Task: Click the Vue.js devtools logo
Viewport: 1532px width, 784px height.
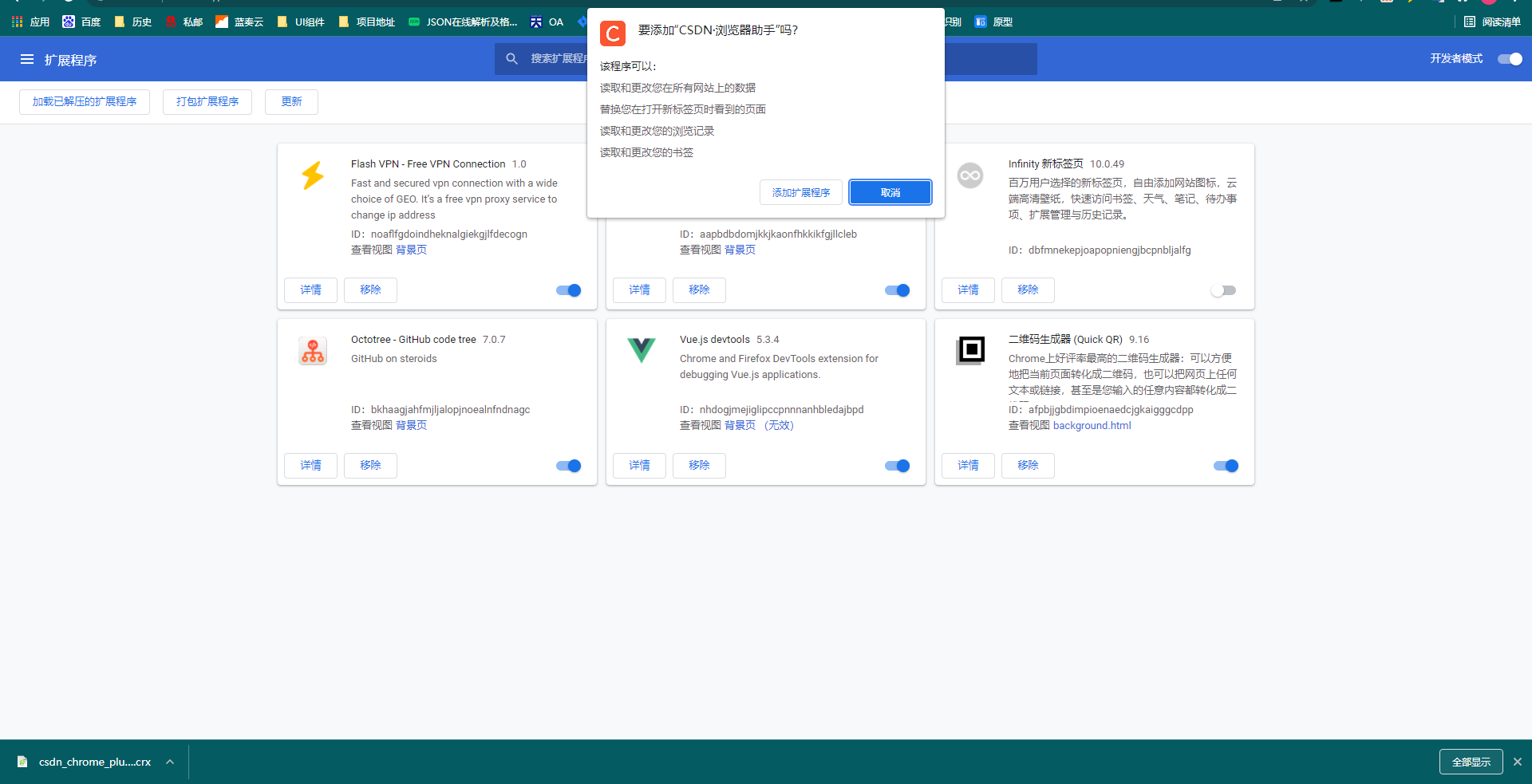Action: click(642, 350)
